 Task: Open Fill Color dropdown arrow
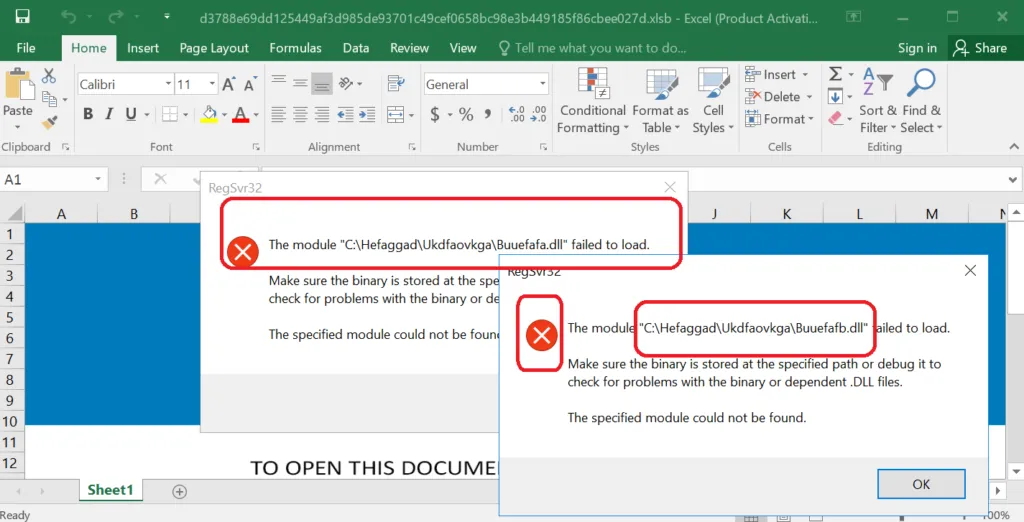point(224,115)
